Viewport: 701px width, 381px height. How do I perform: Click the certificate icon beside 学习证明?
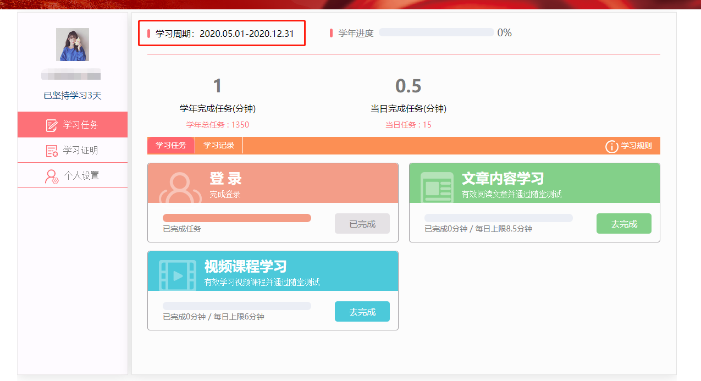coord(51,151)
